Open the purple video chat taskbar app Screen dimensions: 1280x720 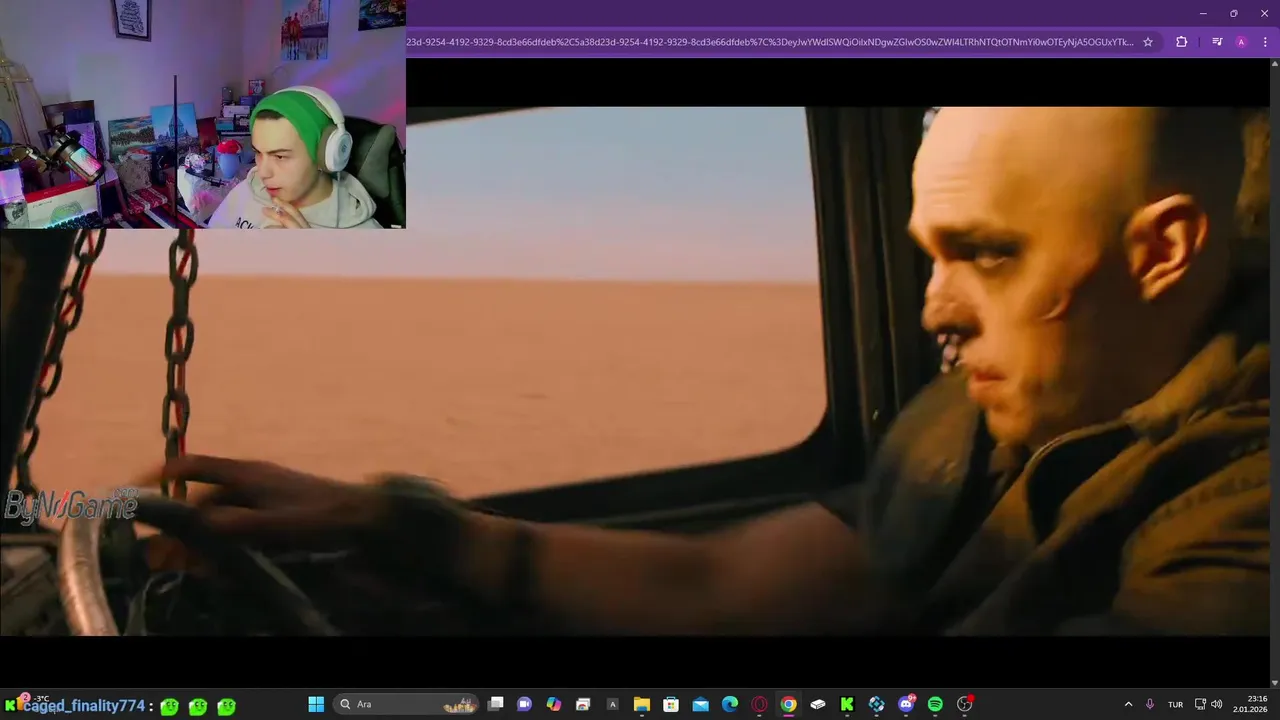coord(524,704)
